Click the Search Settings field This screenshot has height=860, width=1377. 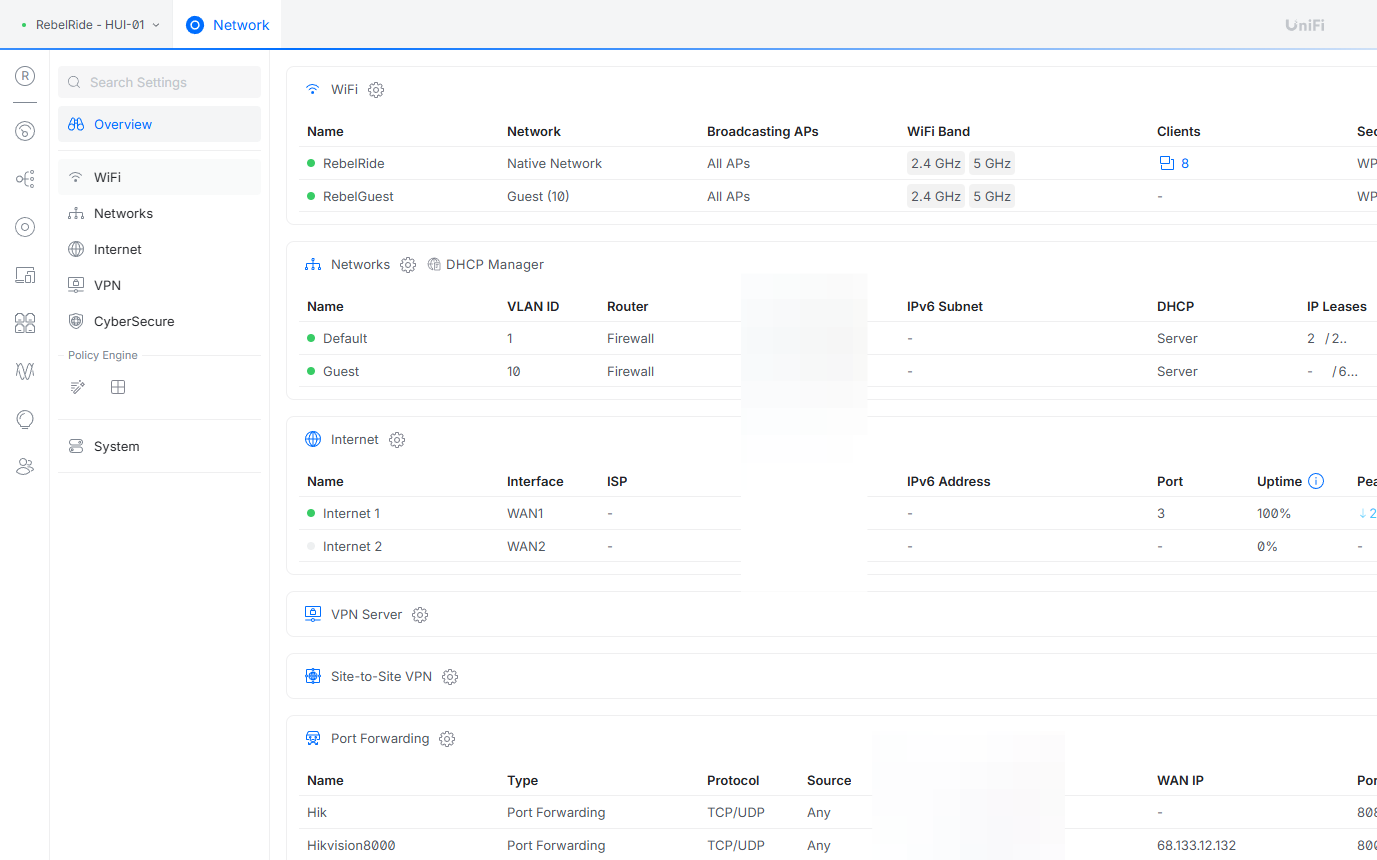[160, 82]
